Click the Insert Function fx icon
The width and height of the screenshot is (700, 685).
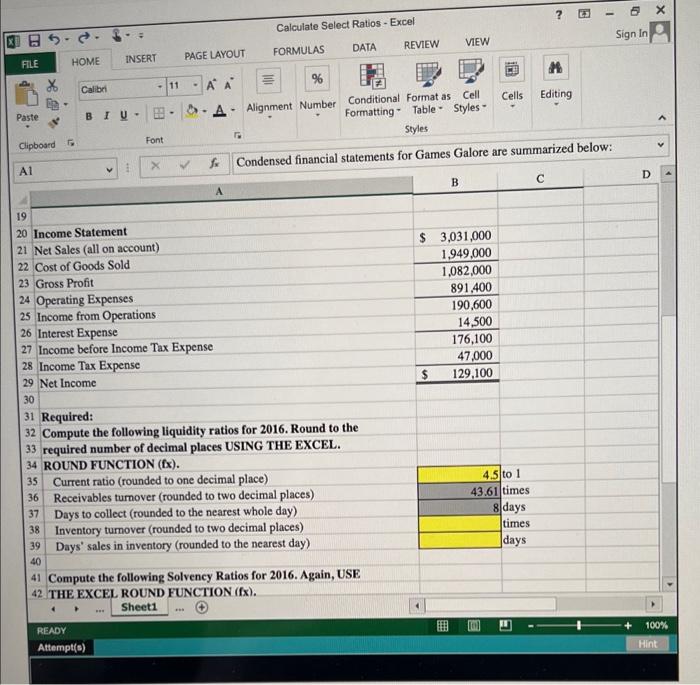click(x=215, y=164)
